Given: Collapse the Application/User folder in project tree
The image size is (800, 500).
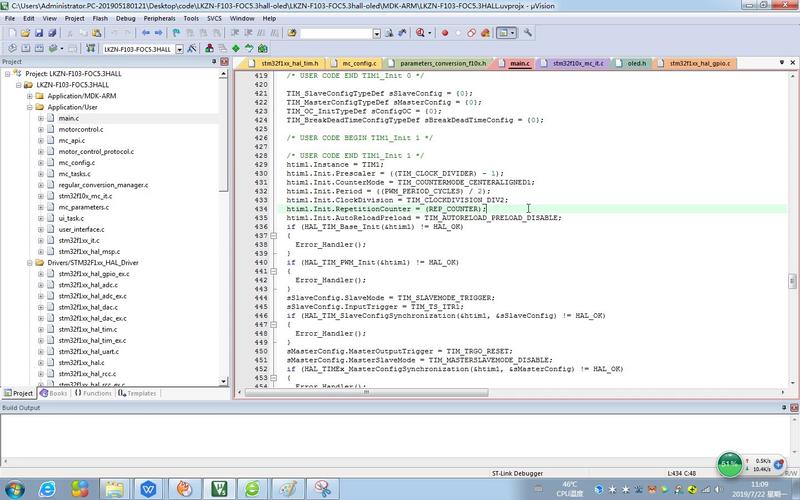Looking at the screenshot, I should 30,107.
